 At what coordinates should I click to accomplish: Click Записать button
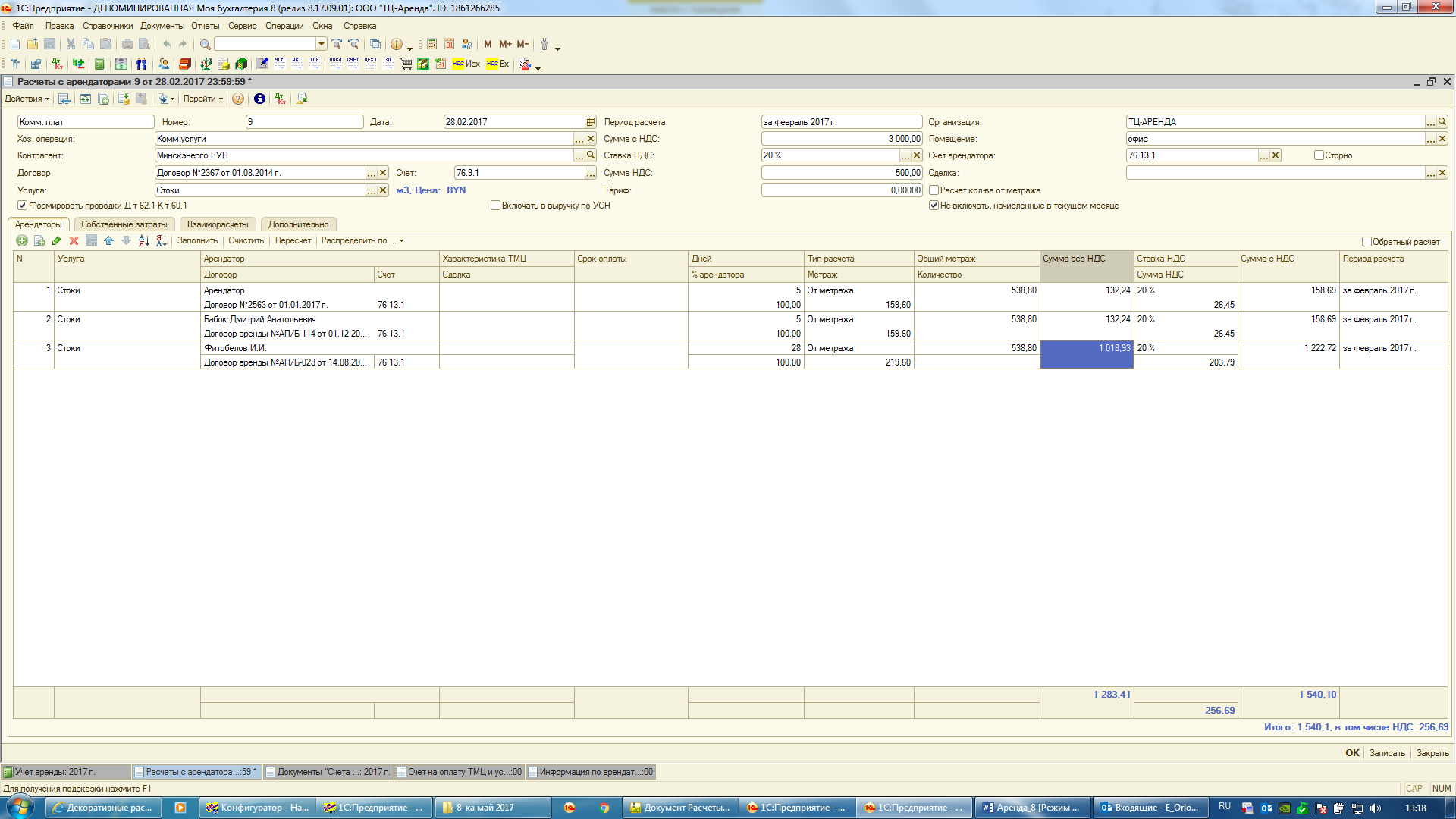coord(1386,753)
